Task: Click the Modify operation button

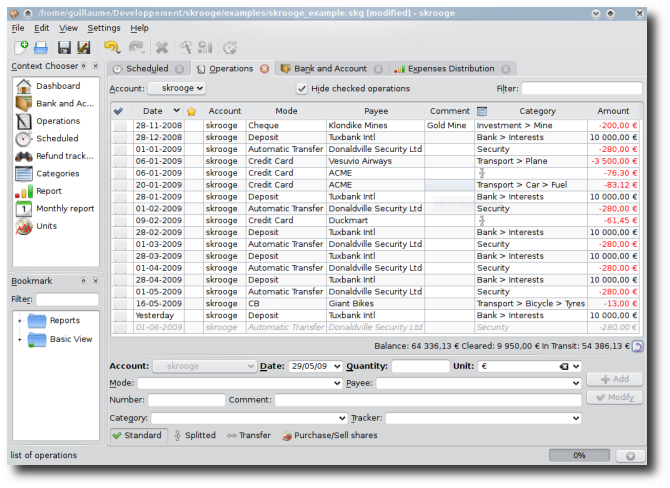Action: click(614, 397)
